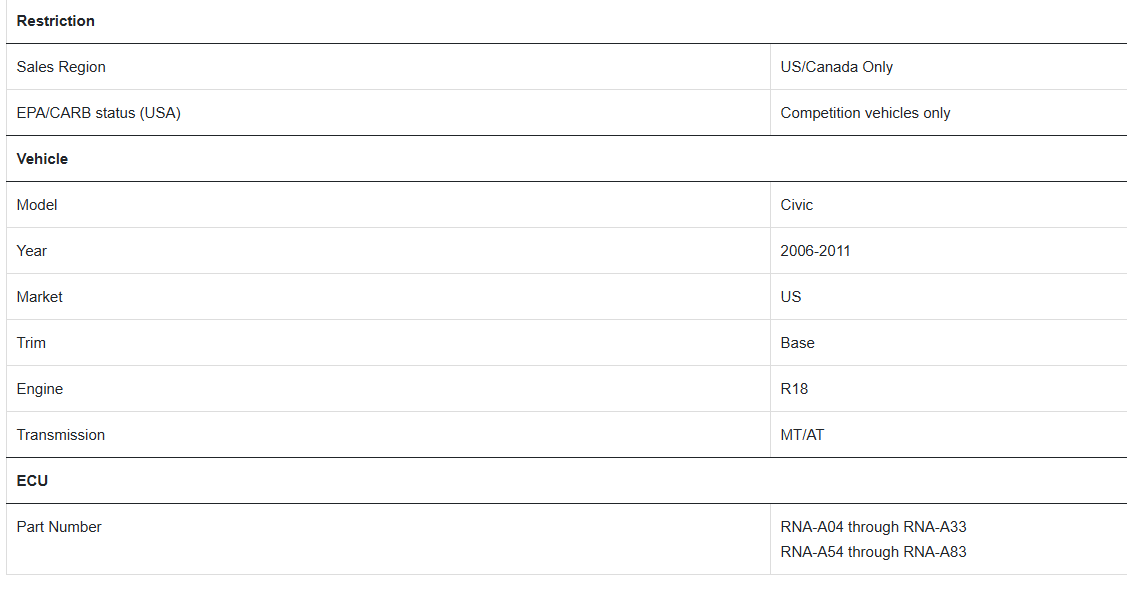
Task: Click the US market value
Action: click(791, 297)
